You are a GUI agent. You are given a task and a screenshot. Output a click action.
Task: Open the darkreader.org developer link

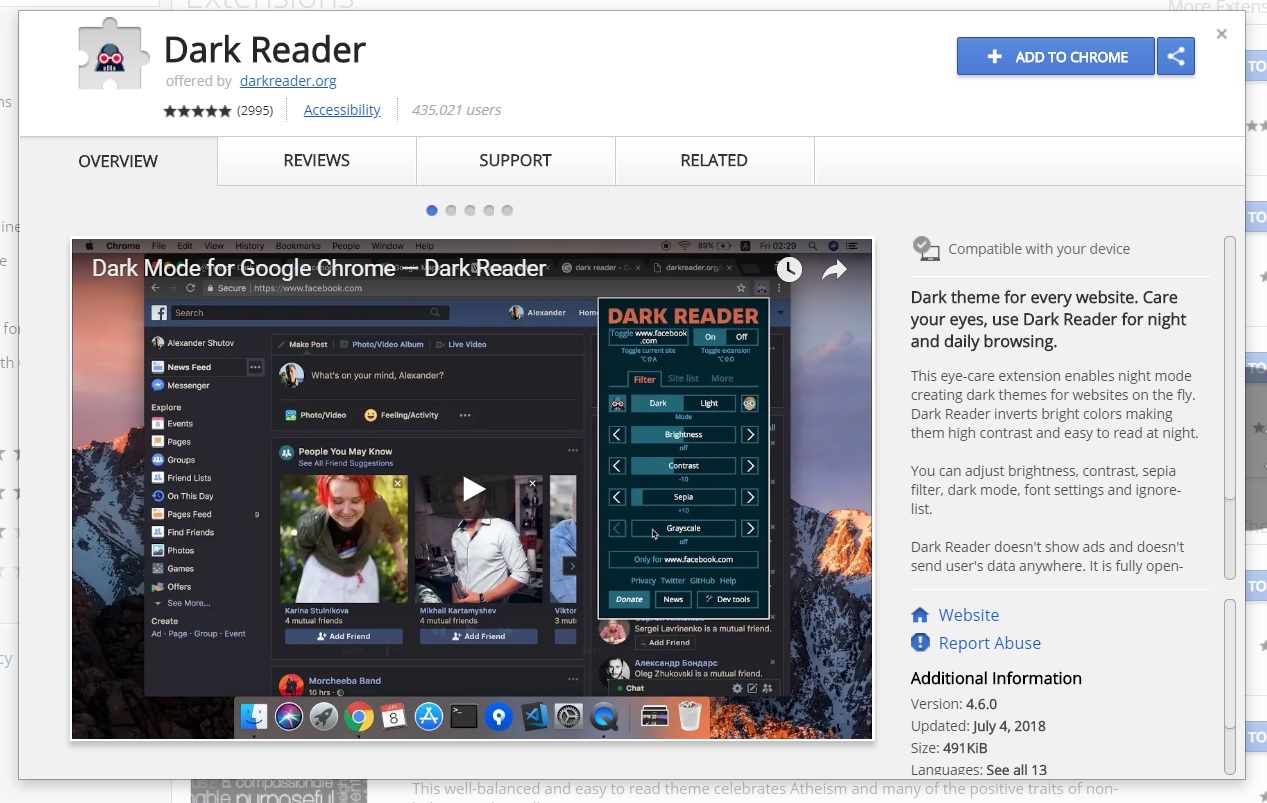tap(288, 81)
